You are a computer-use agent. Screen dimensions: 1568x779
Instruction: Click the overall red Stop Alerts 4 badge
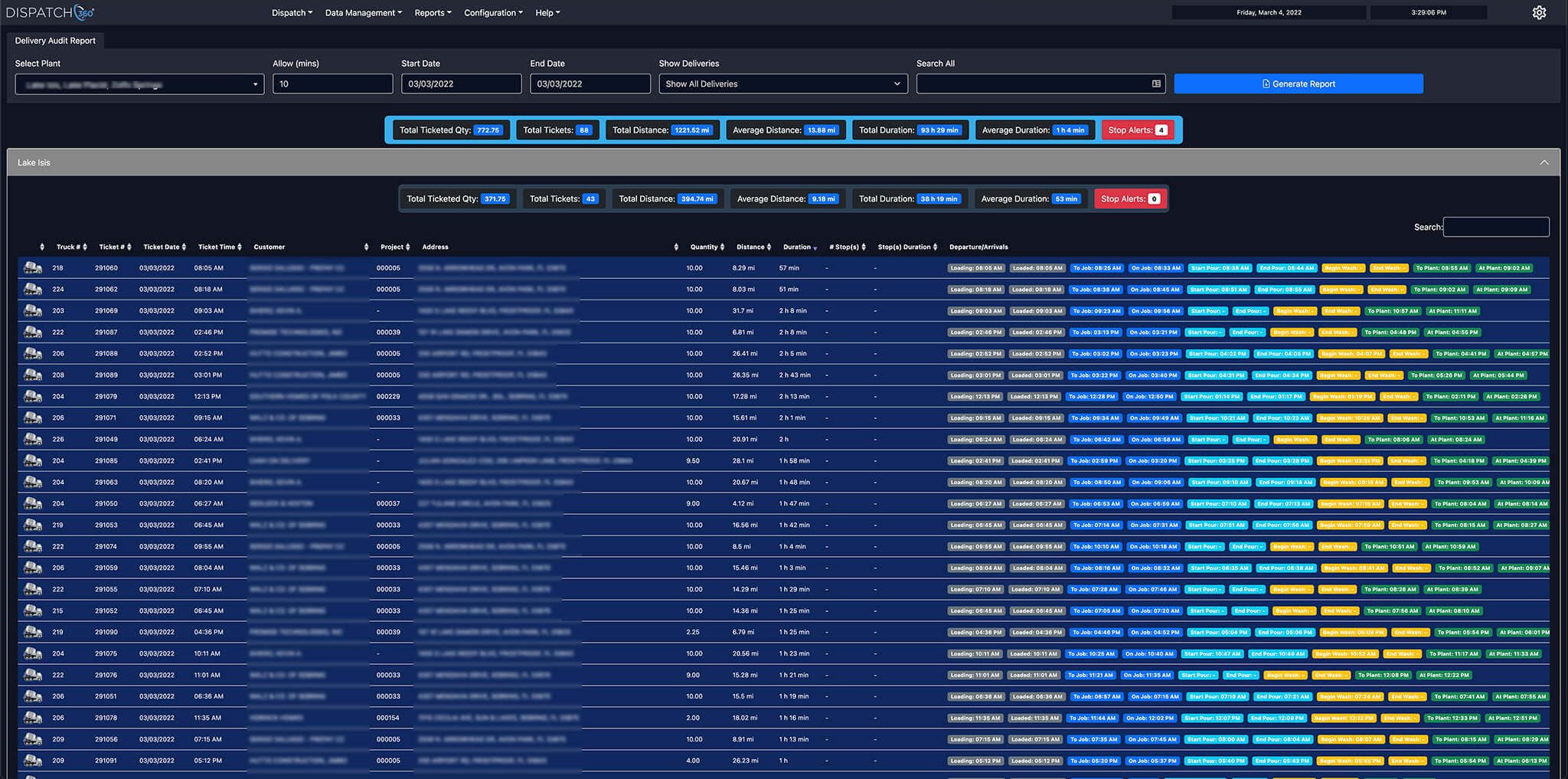(1137, 130)
